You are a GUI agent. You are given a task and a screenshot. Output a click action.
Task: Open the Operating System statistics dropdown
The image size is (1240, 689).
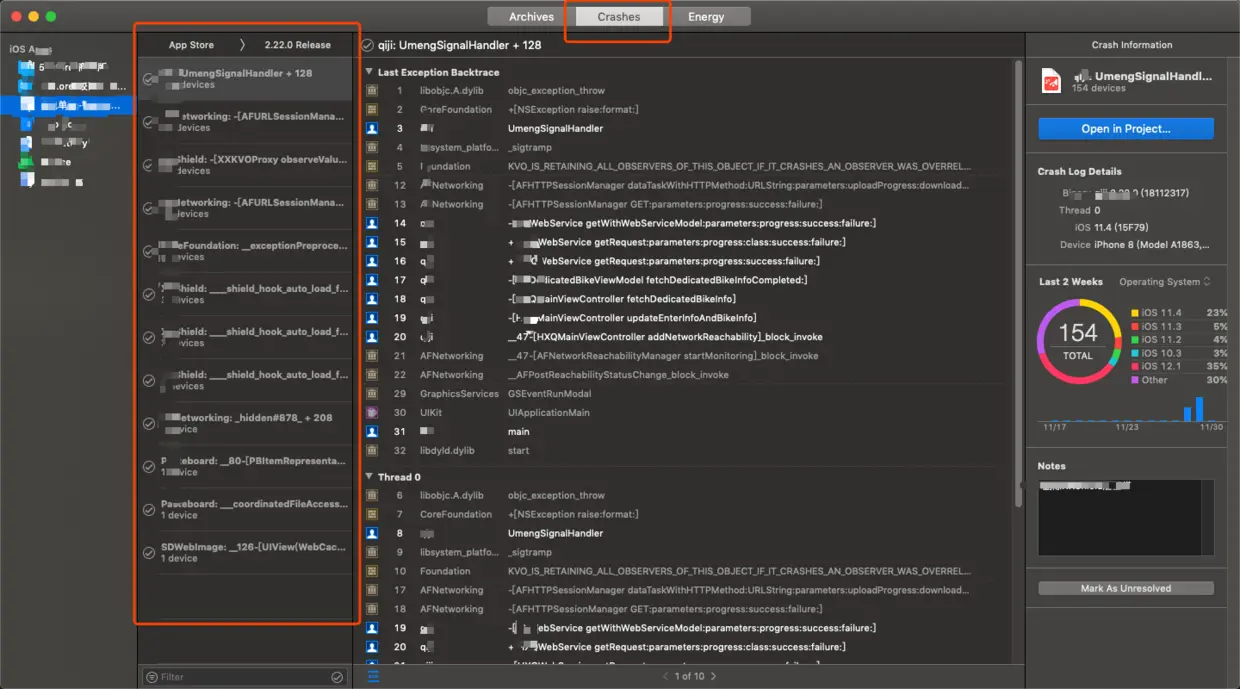(1165, 282)
